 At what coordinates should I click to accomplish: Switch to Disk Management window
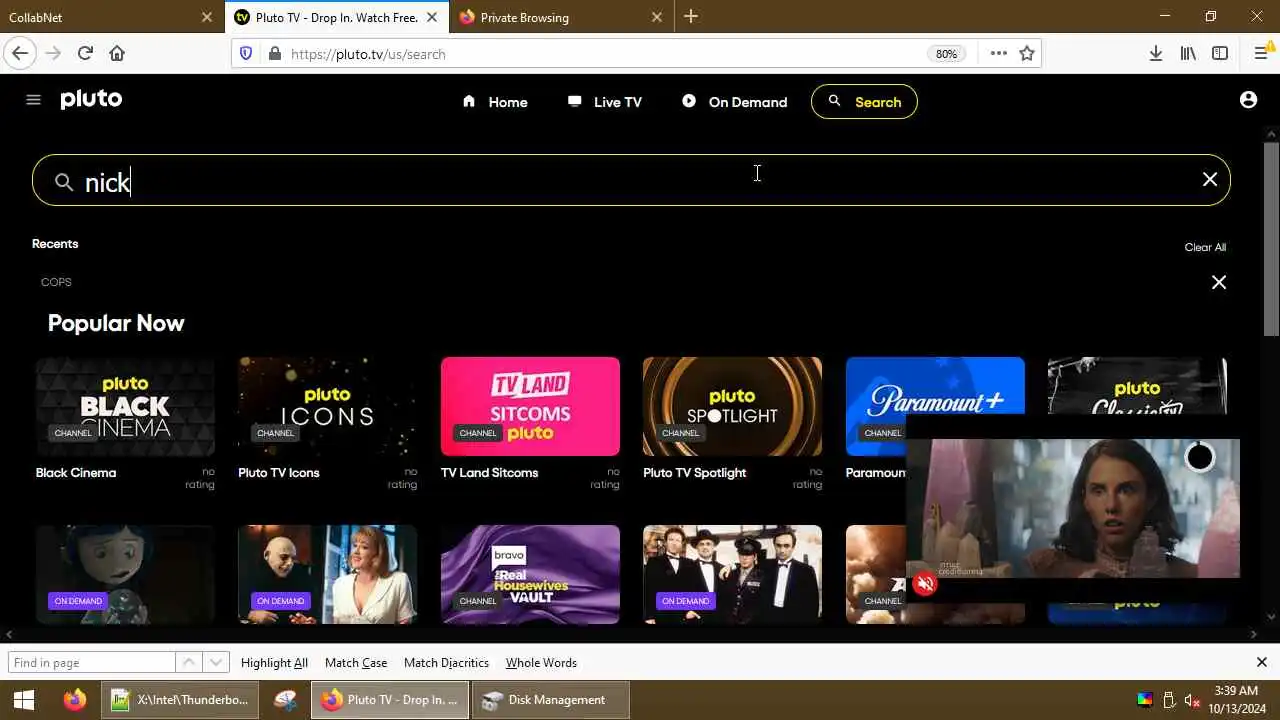pos(550,700)
